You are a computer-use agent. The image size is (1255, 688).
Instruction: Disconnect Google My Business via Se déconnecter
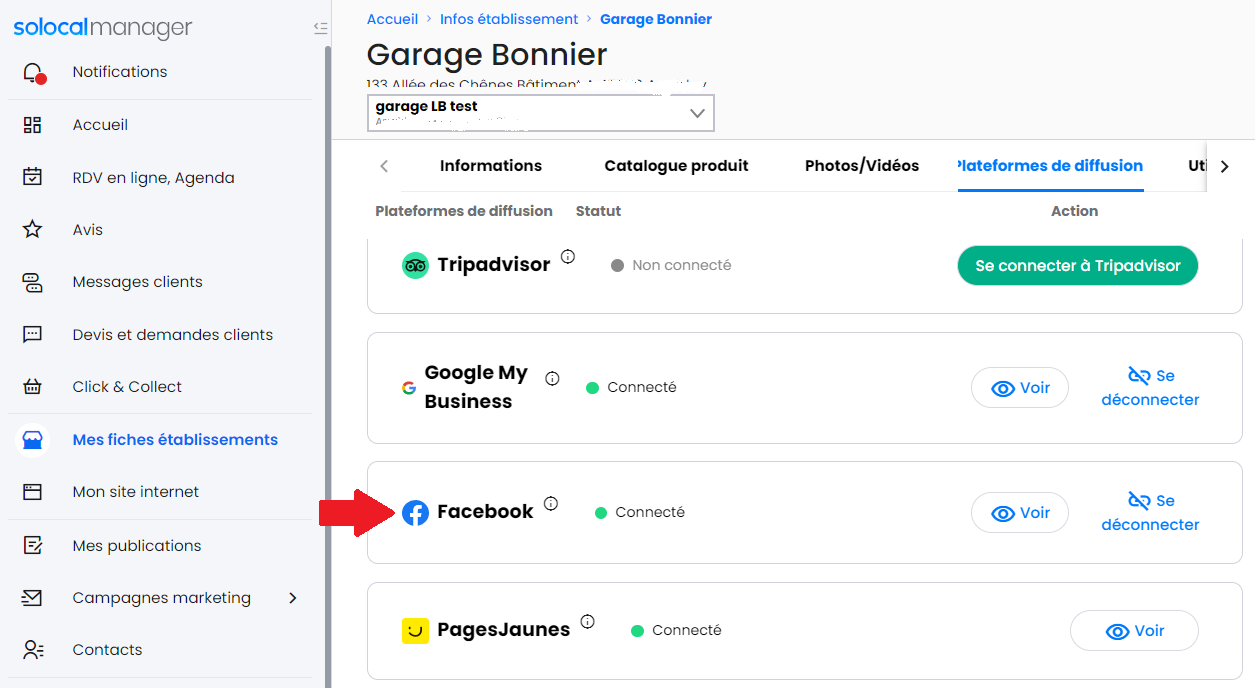click(x=1151, y=388)
